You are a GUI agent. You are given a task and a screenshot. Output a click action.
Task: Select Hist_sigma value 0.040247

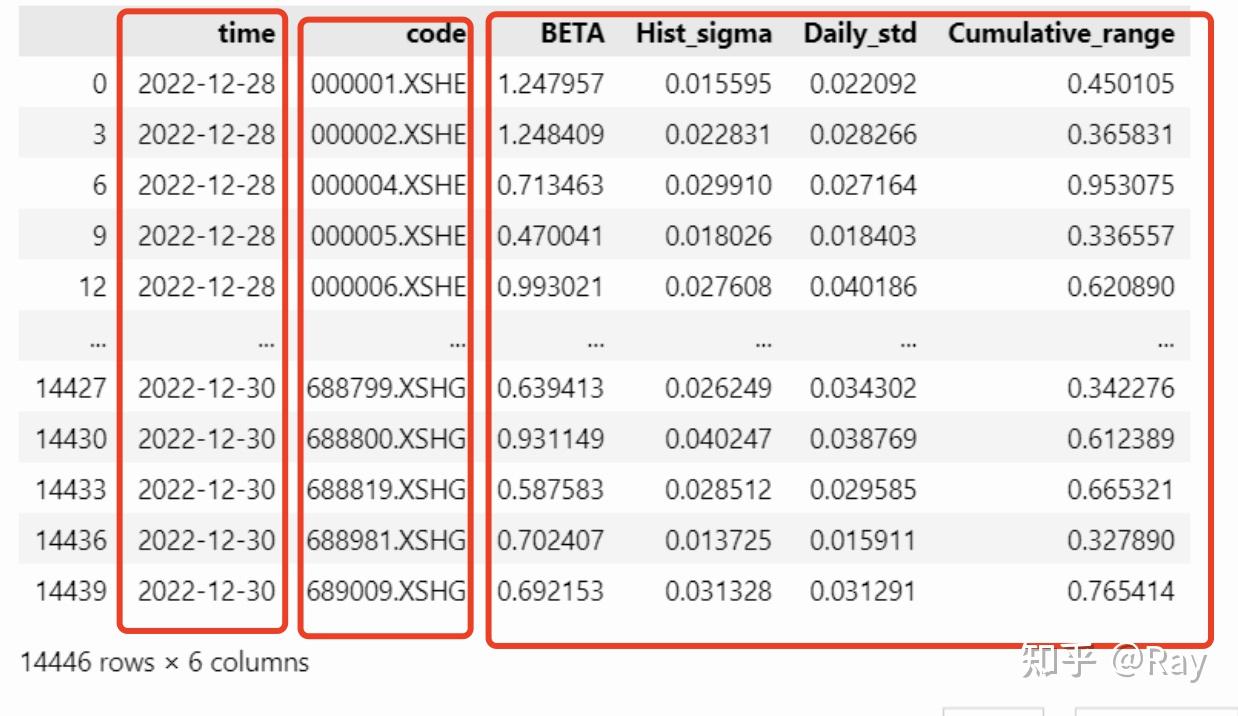(718, 439)
